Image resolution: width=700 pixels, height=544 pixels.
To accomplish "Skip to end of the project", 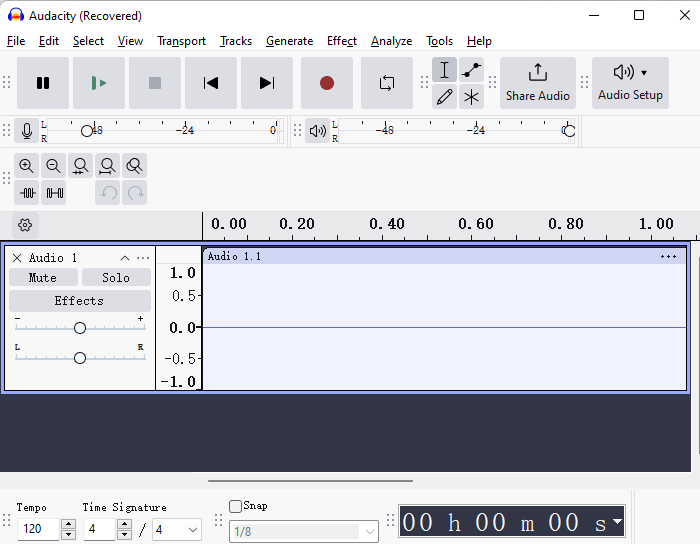I will (x=267, y=83).
